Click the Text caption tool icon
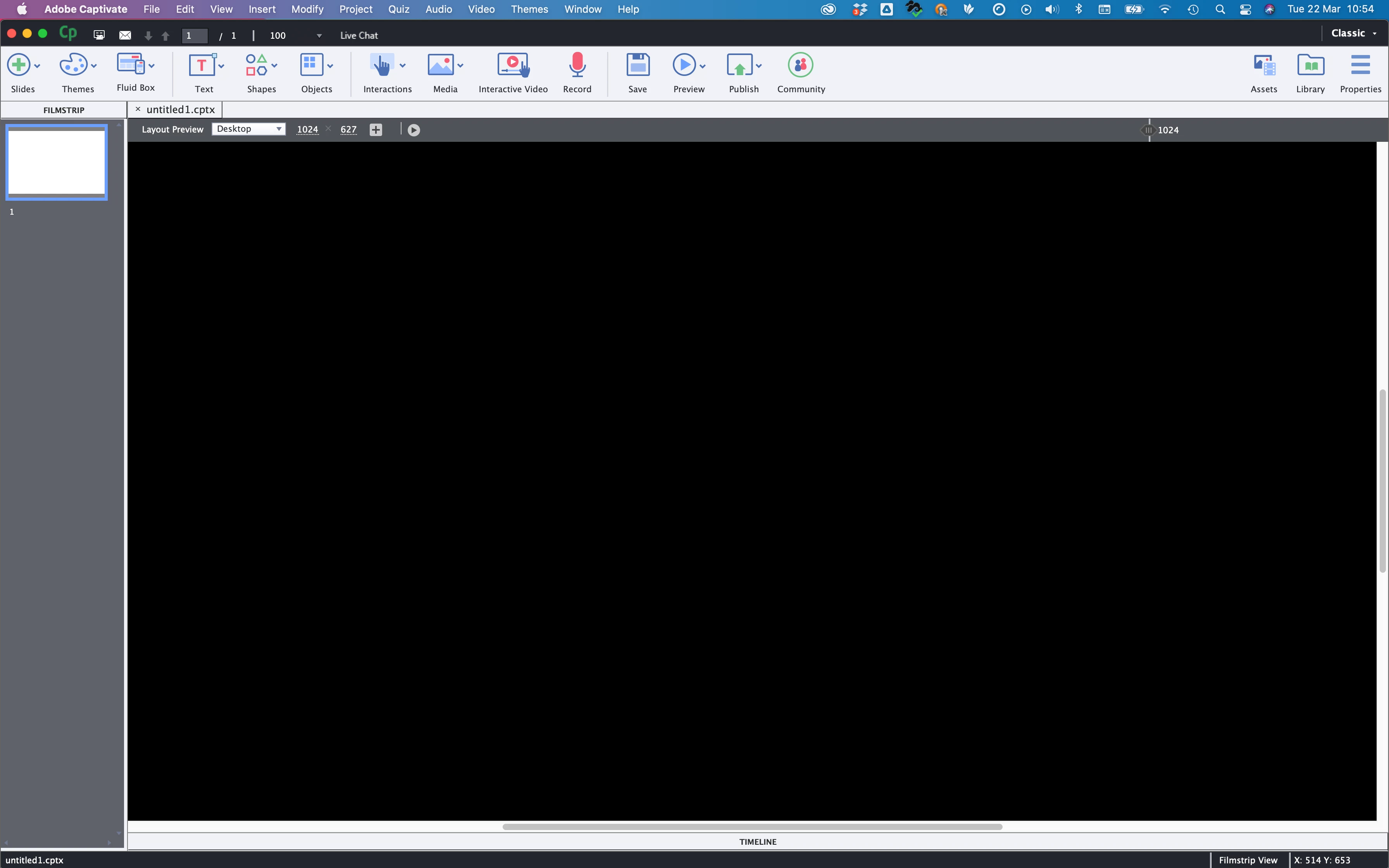Image resolution: width=1389 pixels, height=868 pixels. pyautogui.click(x=202, y=65)
